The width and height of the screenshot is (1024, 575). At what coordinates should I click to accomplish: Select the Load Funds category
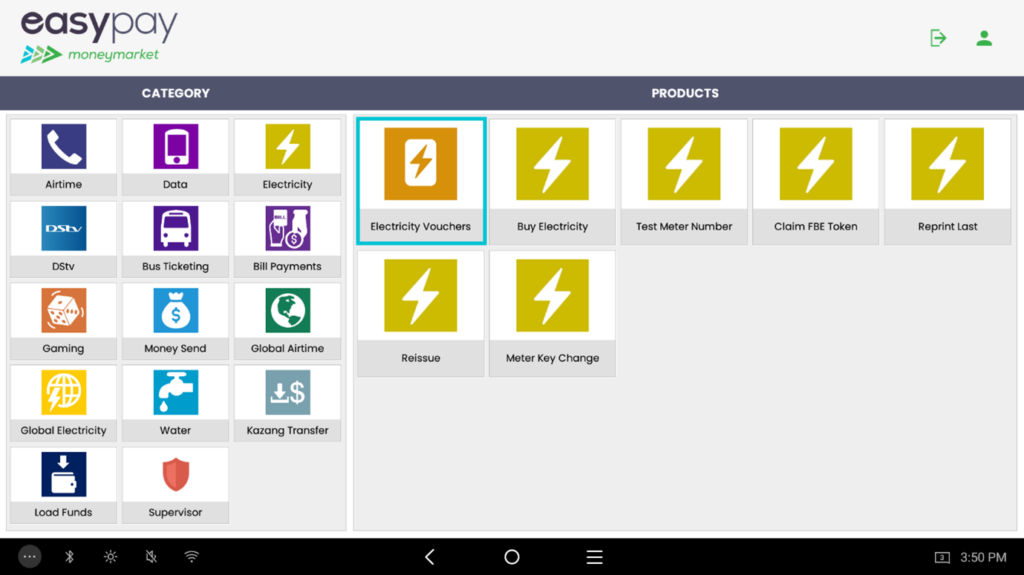coord(63,485)
